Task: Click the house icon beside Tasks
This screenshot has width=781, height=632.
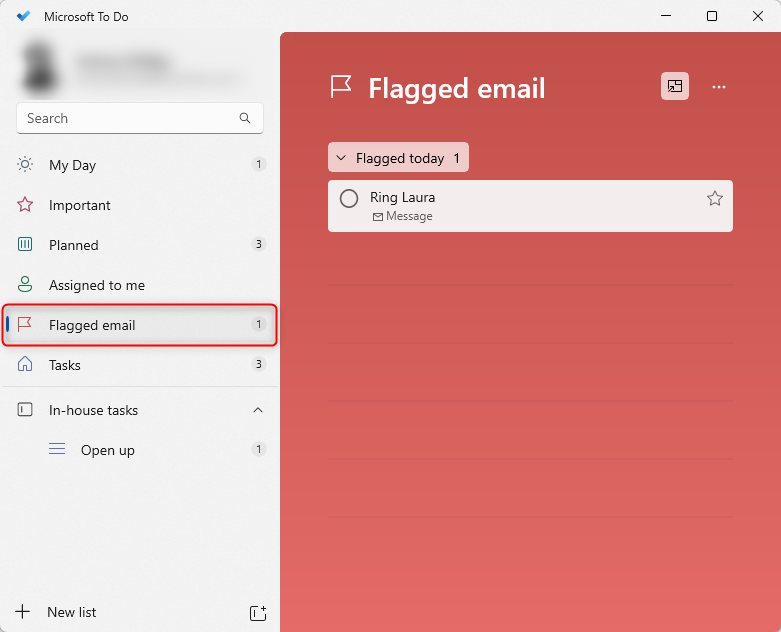Action: pyautogui.click(x=25, y=364)
